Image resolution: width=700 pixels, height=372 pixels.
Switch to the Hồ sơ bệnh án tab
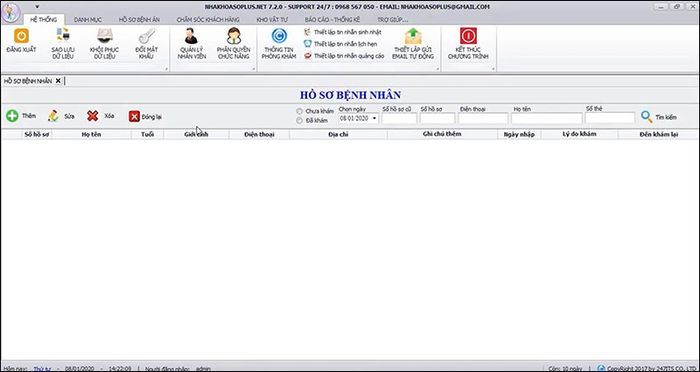(139, 20)
